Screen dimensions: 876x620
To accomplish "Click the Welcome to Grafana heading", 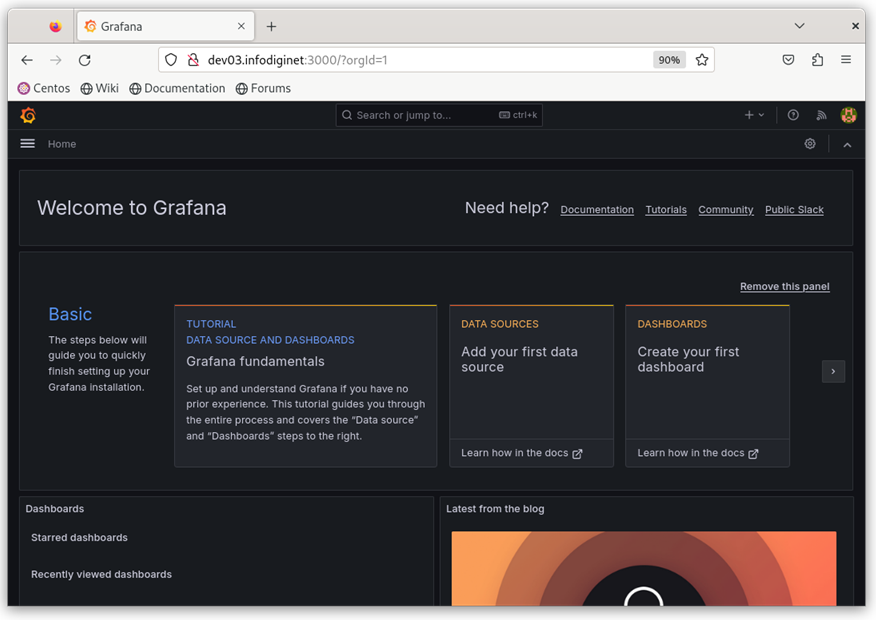I will coord(132,208).
